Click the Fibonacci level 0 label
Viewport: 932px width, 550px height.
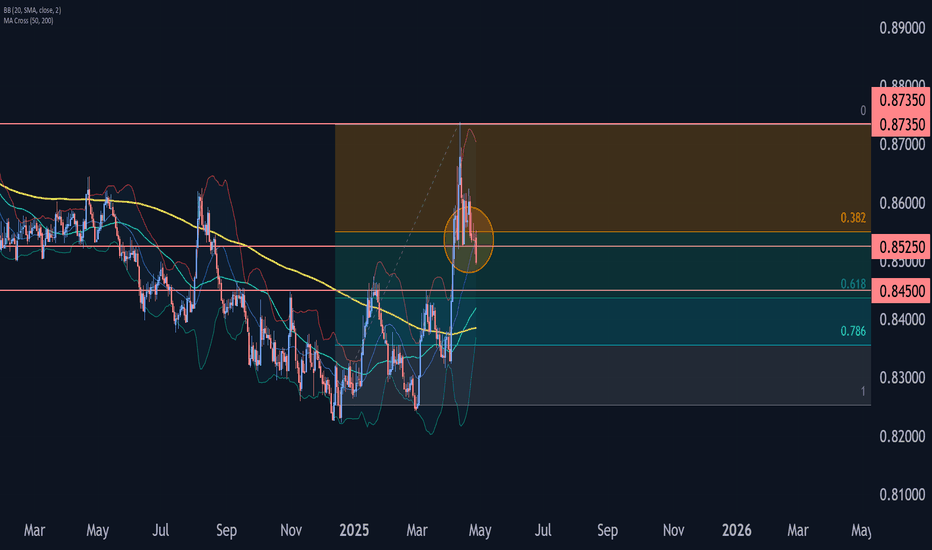(863, 111)
